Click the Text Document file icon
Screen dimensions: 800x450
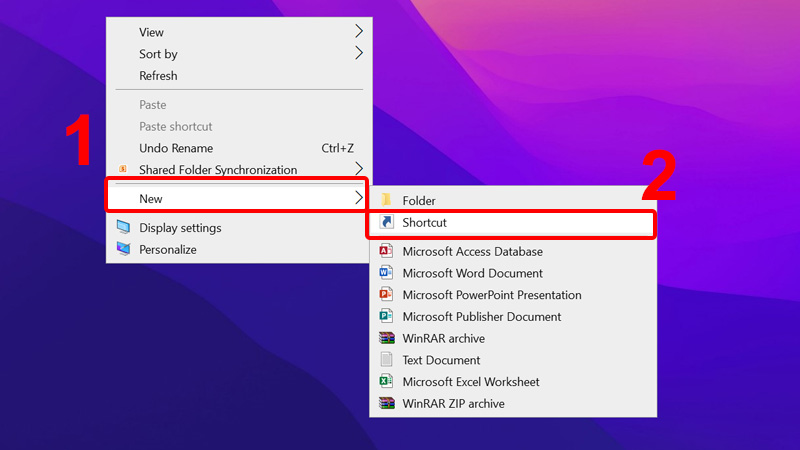click(386, 360)
